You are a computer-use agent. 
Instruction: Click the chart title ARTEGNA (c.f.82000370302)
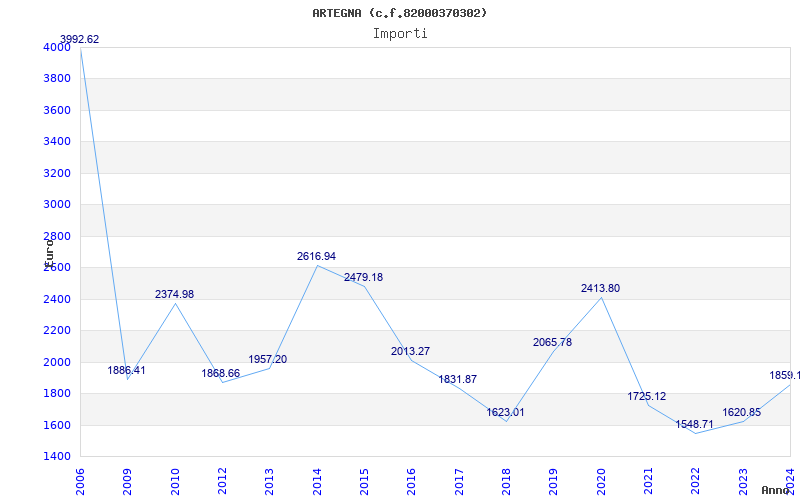[x=399, y=13]
